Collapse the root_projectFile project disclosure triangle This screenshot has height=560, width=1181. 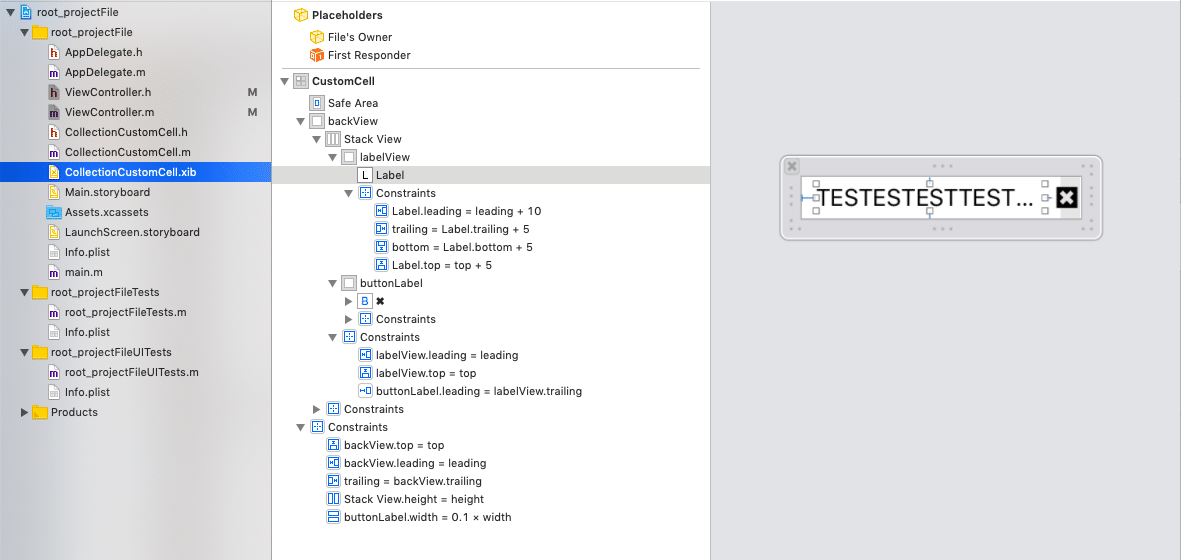(x=10, y=12)
